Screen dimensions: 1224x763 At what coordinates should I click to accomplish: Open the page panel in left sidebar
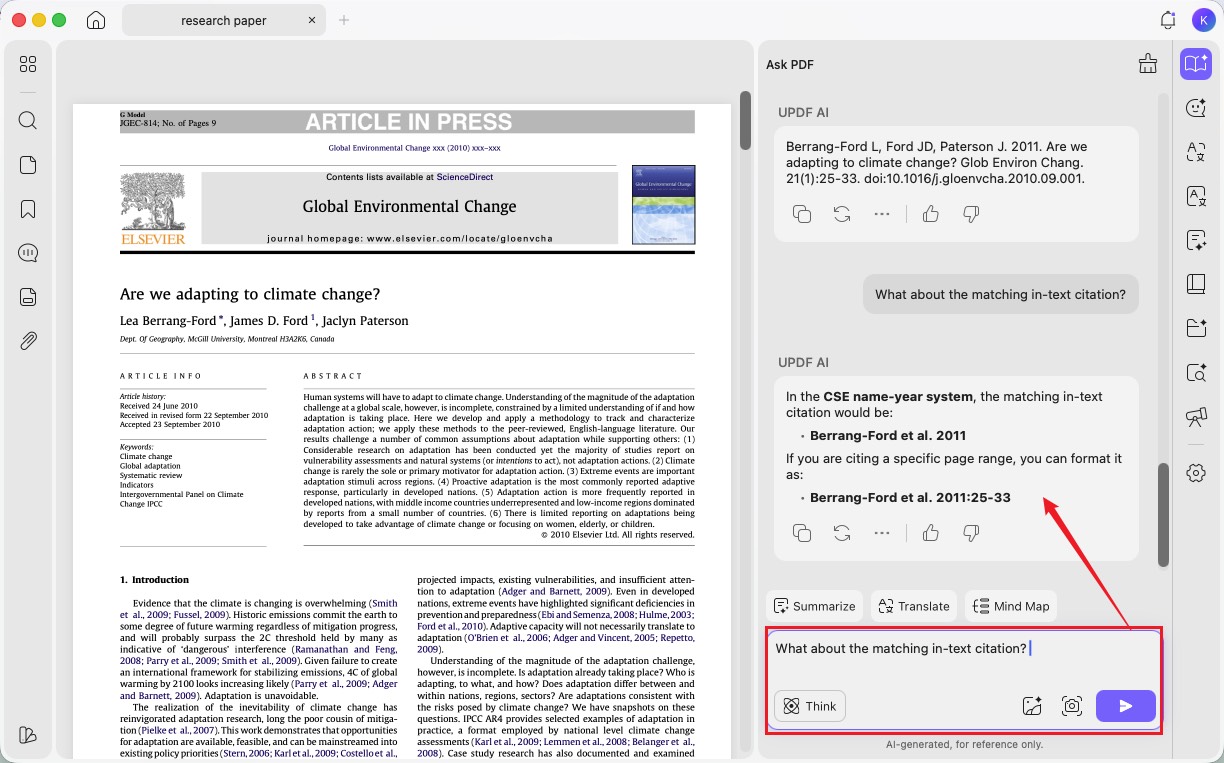click(x=28, y=165)
